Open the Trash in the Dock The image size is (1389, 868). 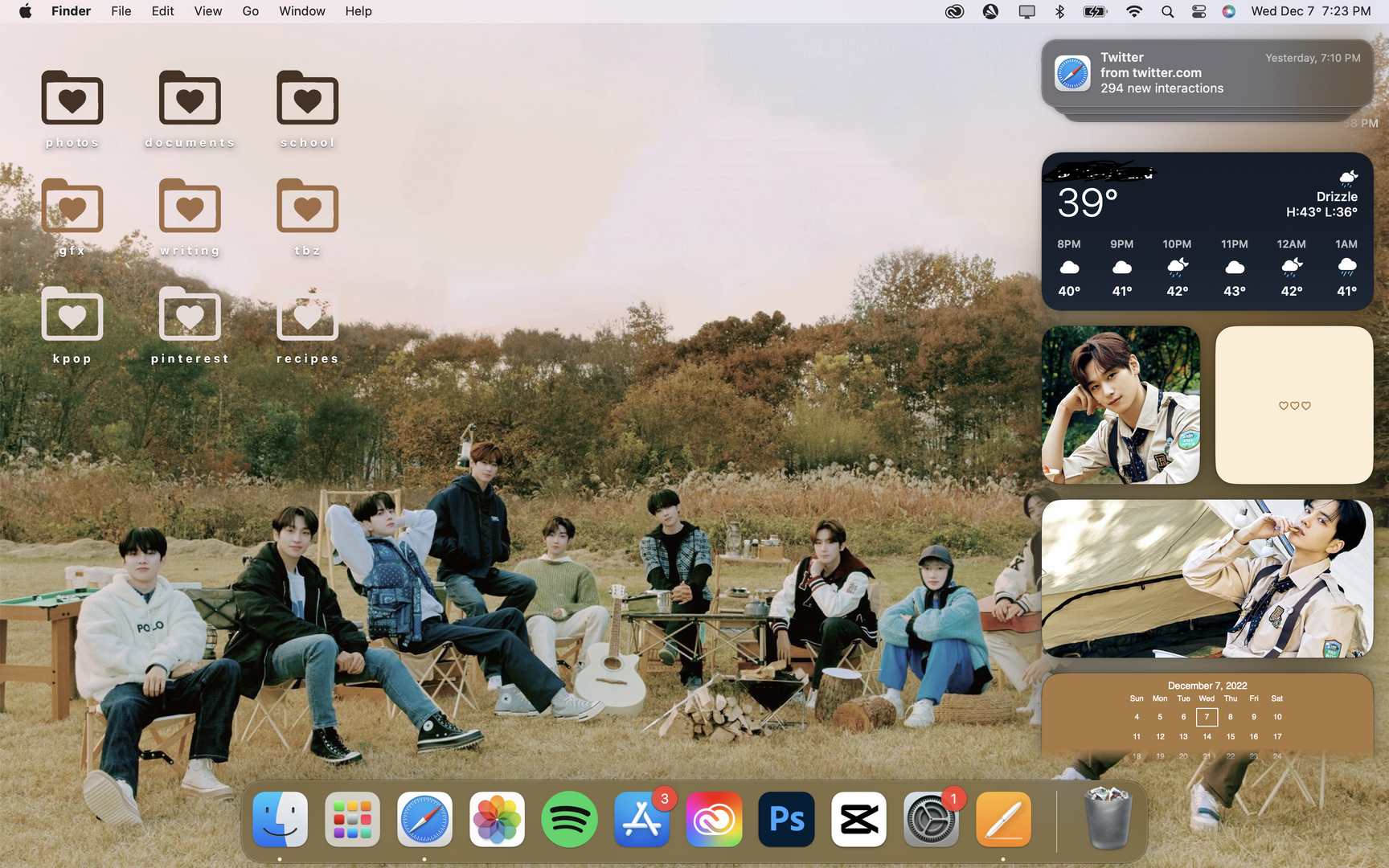coord(1108,818)
